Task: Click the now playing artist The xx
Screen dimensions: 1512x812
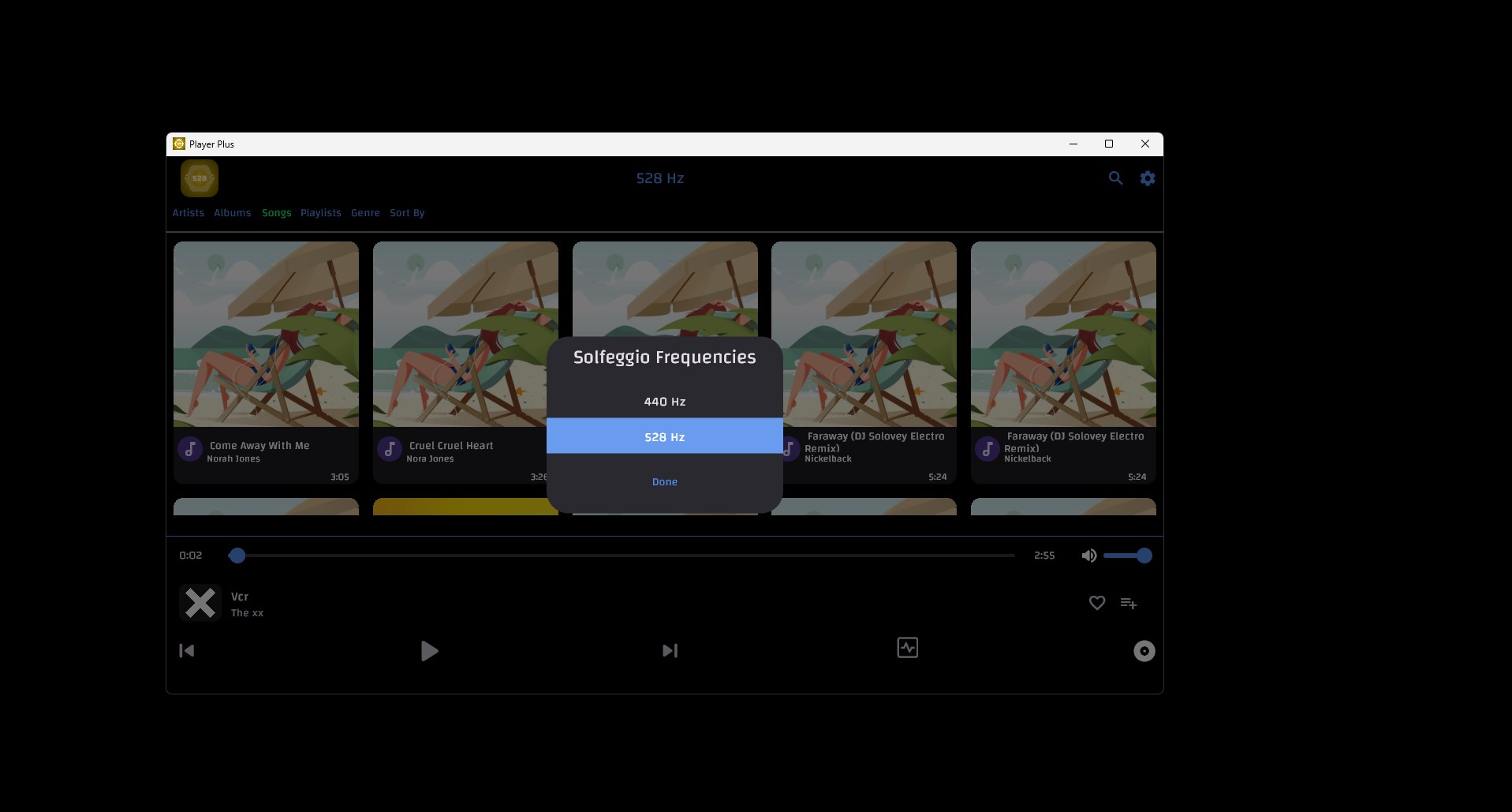Action: tap(247, 613)
